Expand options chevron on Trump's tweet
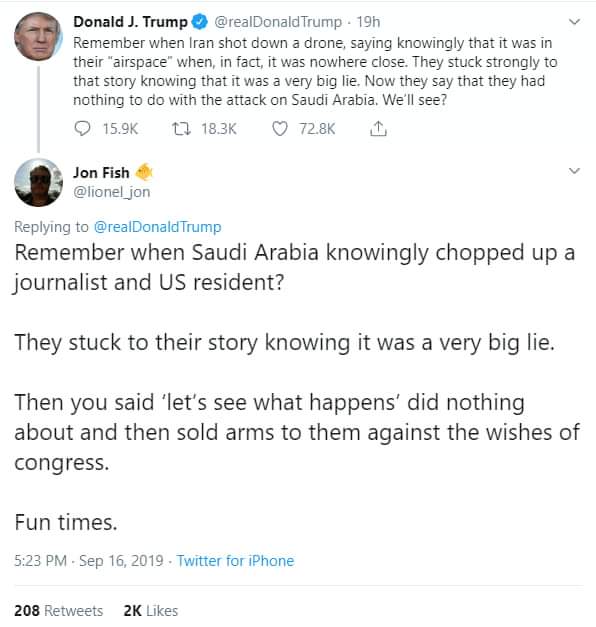Viewport: 596px width, 627px height. [574, 22]
